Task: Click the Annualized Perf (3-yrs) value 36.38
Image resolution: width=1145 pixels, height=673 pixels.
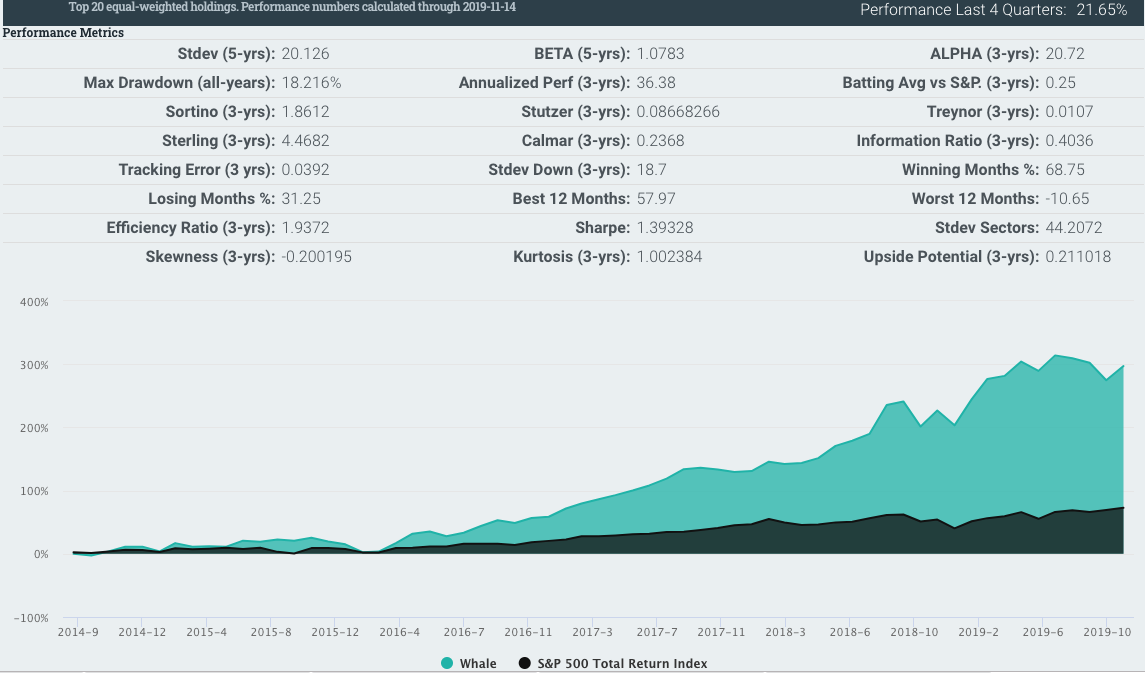Action: coord(656,82)
